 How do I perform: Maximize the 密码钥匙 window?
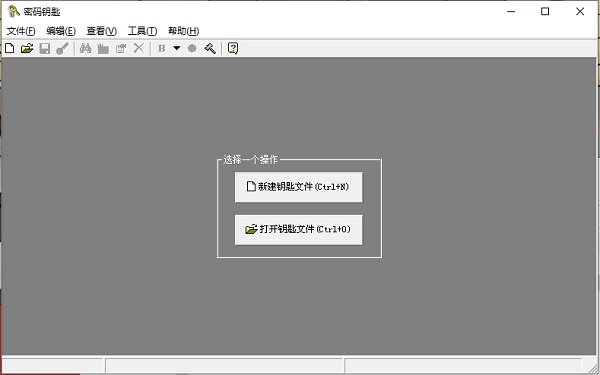coord(545,11)
